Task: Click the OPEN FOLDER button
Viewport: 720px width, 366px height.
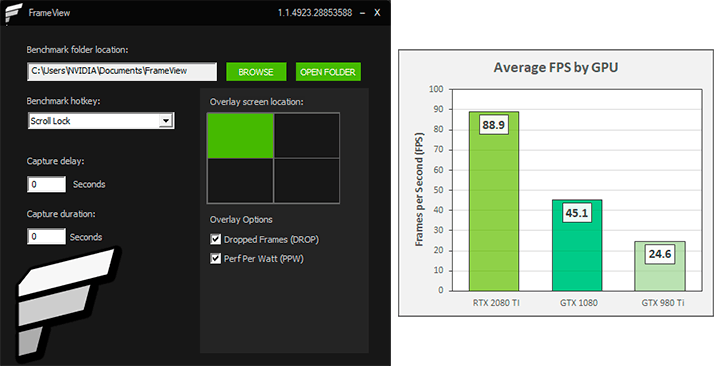Action: tap(328, 72)
